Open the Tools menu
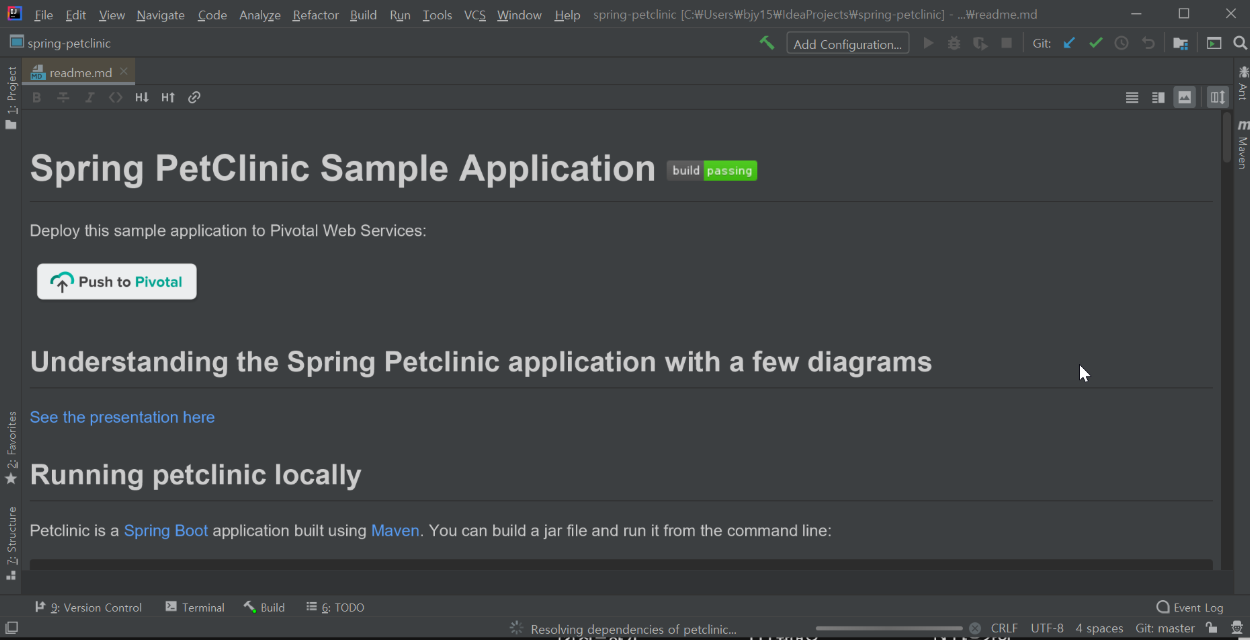 coord(437,15)
